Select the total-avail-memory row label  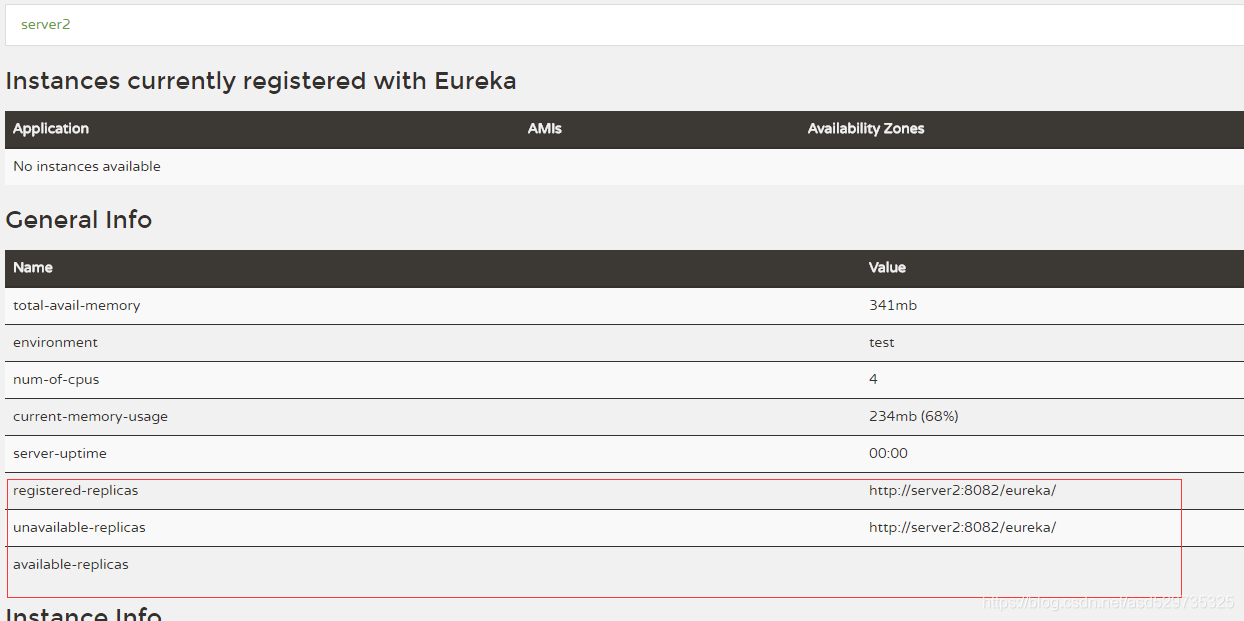pos(77,306)
